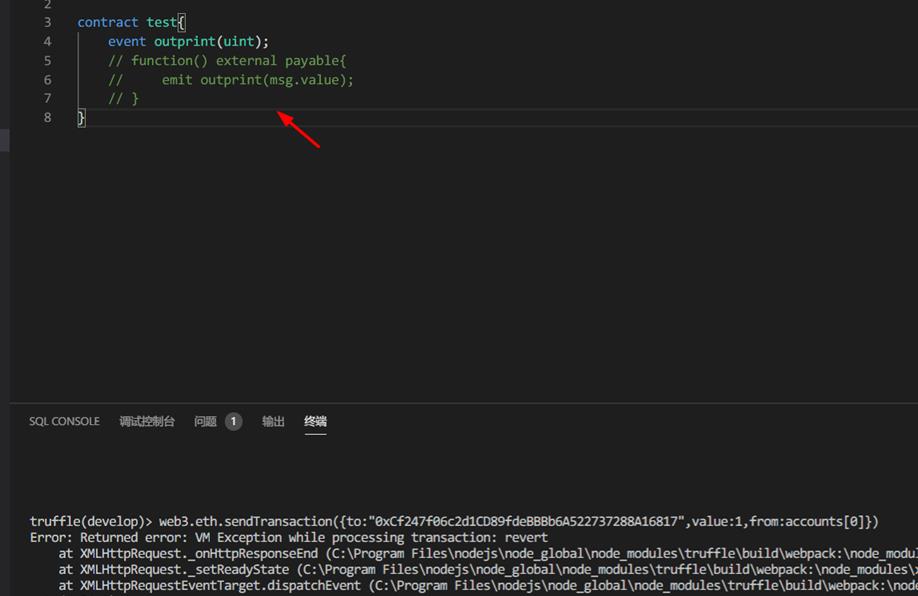The height and width of the screenshot is (596, 918).
Task: Open the 问题 problems tab
Action: click(205, 422)
